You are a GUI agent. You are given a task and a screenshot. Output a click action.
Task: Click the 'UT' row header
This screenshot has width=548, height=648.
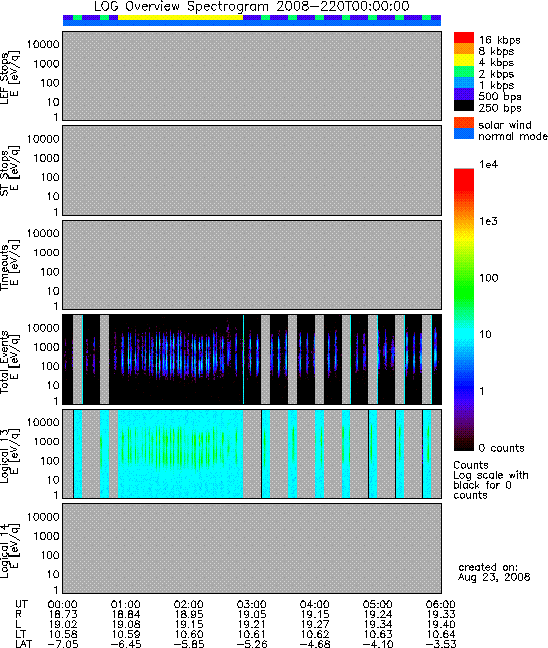tap(21, 604)
